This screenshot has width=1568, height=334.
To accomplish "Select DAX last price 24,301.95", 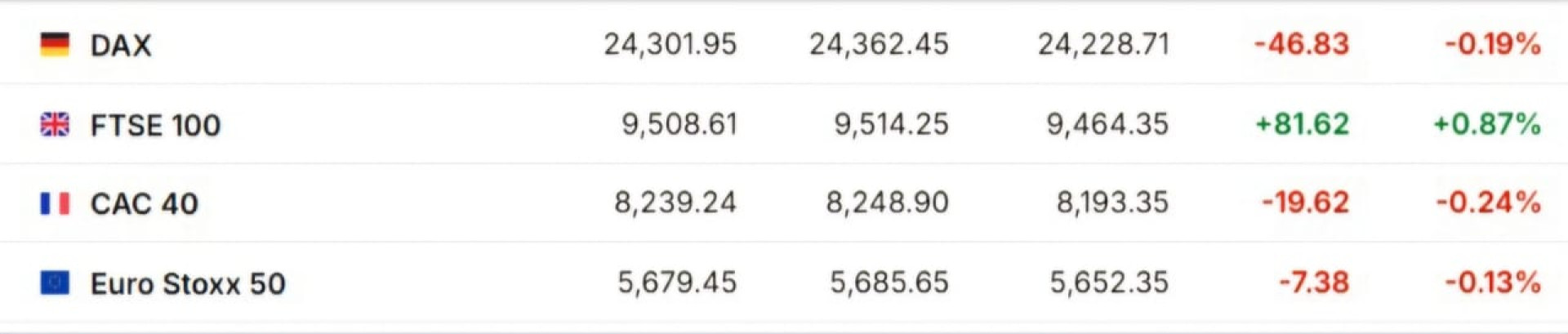I will pyautogui.click(x=670, y=44).
